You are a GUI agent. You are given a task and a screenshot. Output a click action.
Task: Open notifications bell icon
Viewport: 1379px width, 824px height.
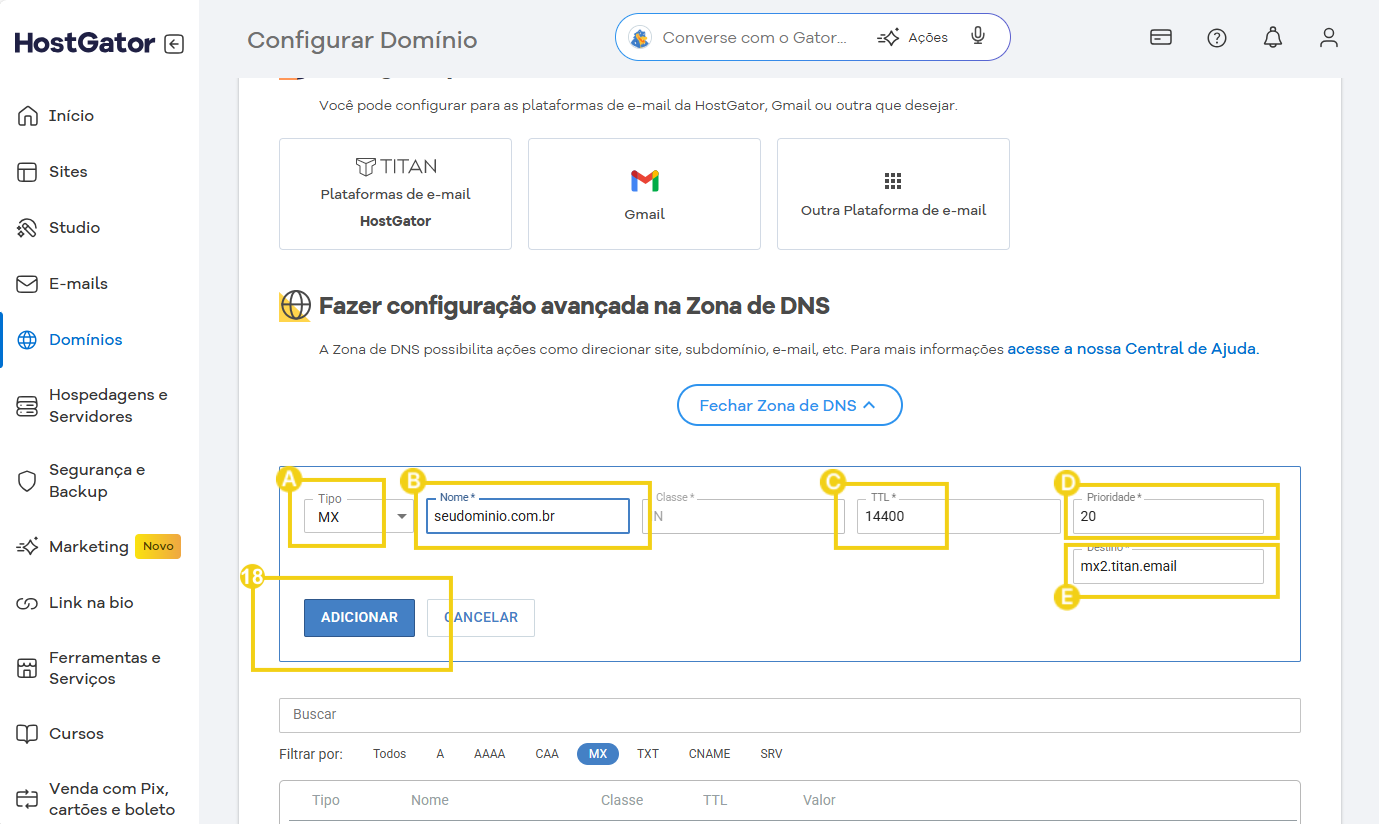click(x=1272, y=38)
